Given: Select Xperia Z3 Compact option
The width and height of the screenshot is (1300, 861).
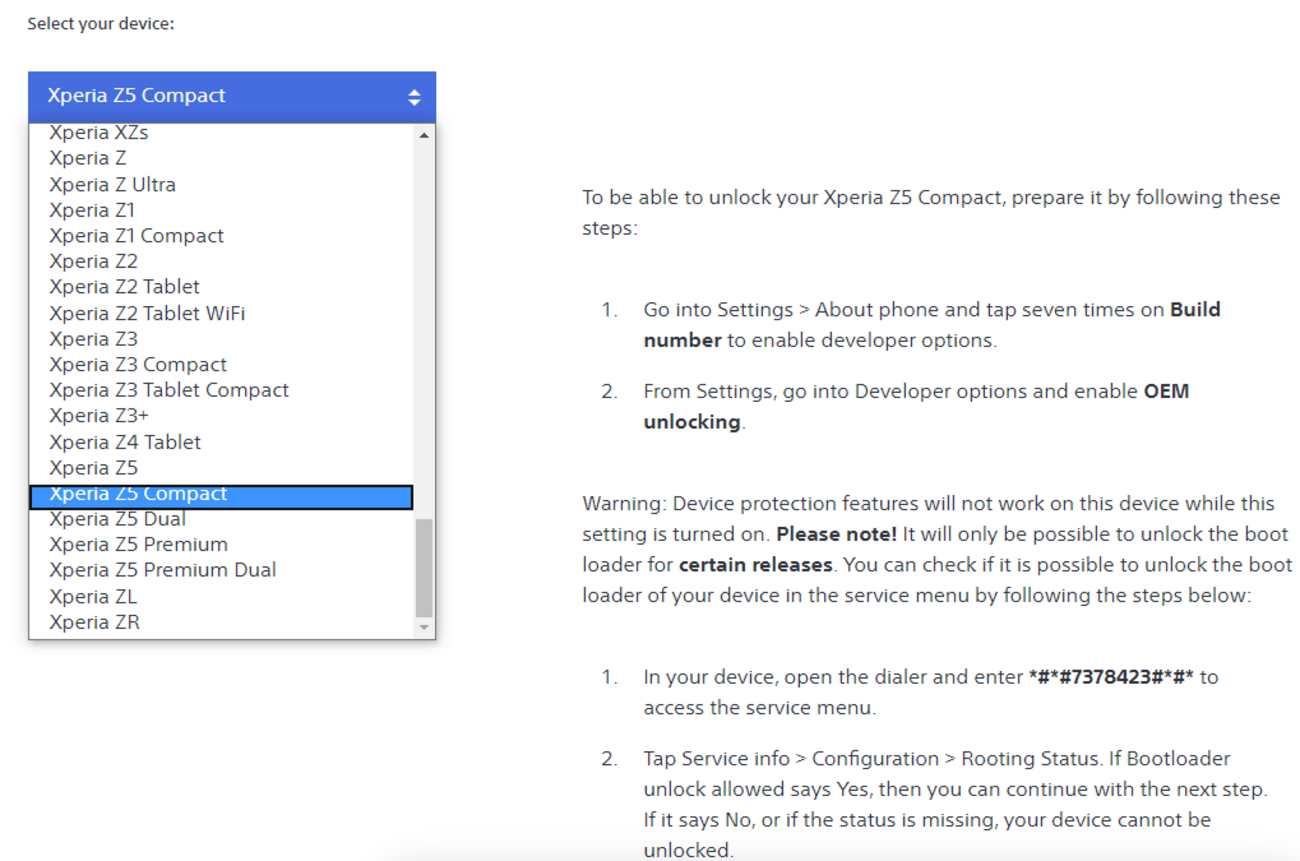Looking at the screenshot, I should coord(222,364).
